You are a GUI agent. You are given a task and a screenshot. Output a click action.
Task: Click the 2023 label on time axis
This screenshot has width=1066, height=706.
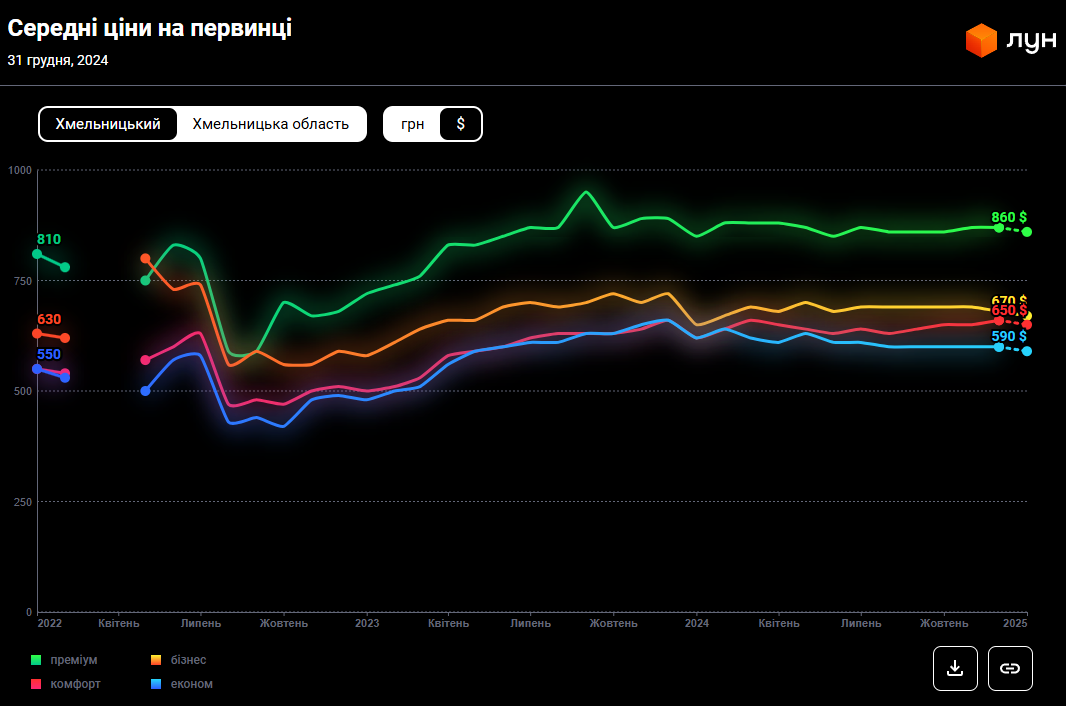tap(367, 623)
